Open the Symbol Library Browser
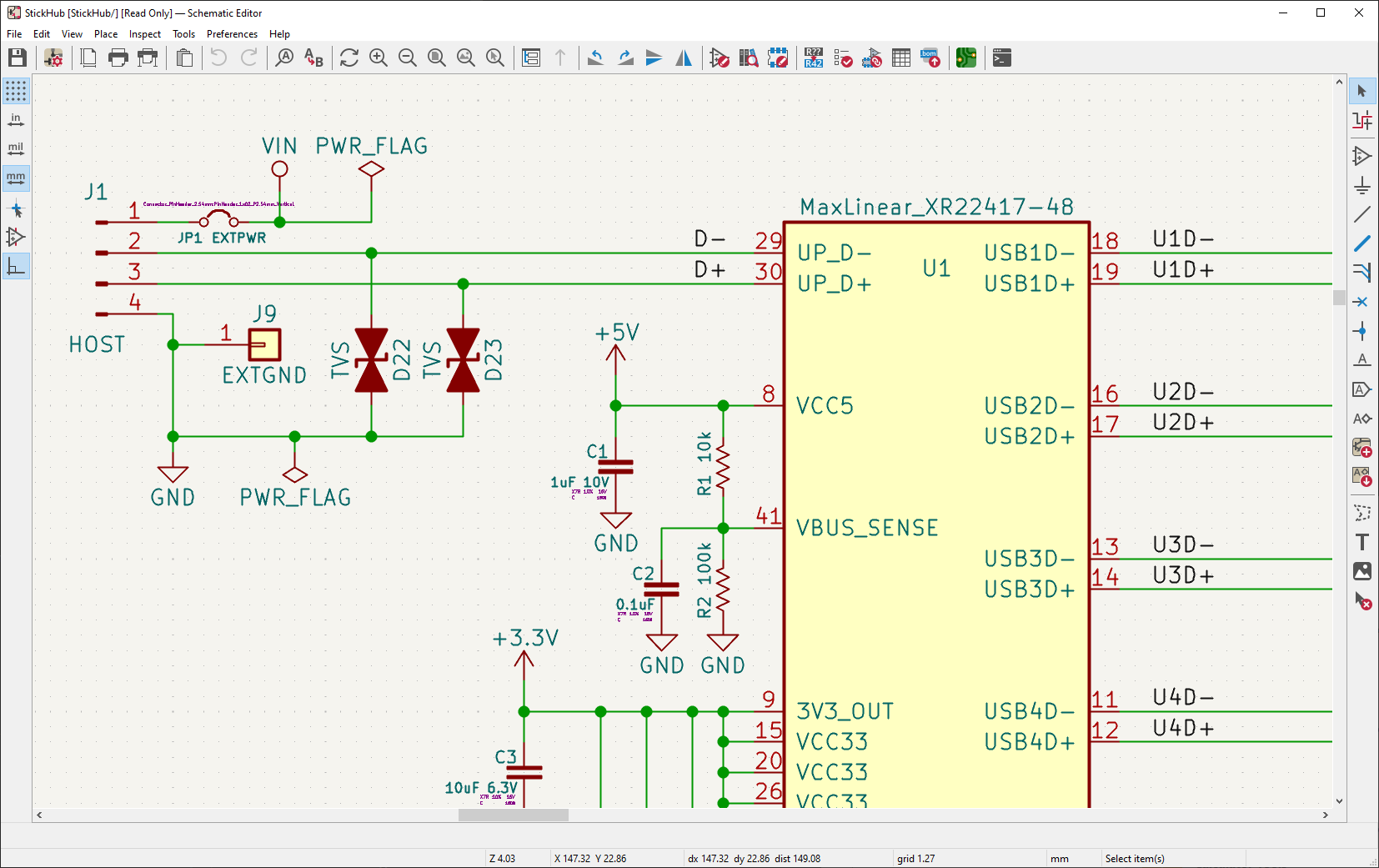Screen dimensions: 1379x868 point(749,58)
